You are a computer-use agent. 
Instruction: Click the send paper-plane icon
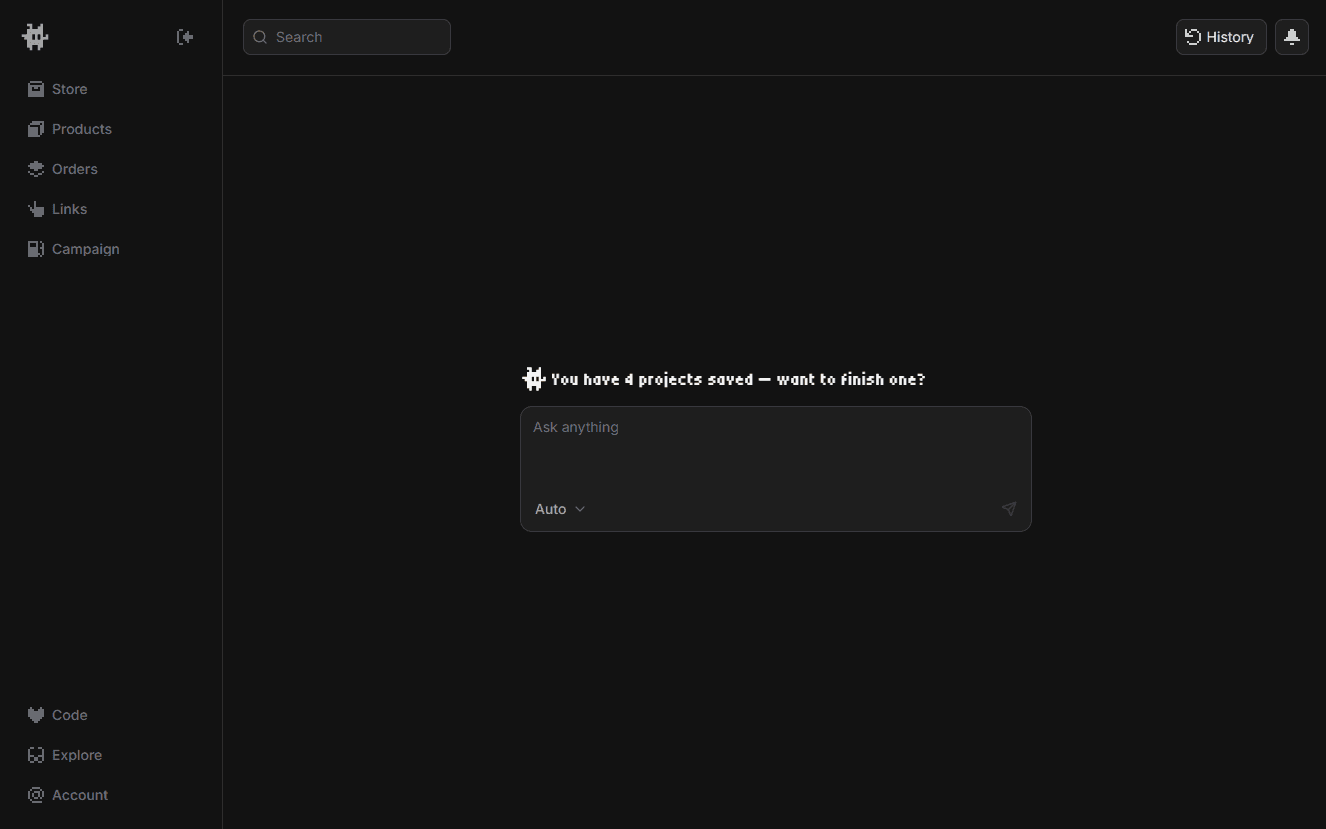tap(1009, 509)
